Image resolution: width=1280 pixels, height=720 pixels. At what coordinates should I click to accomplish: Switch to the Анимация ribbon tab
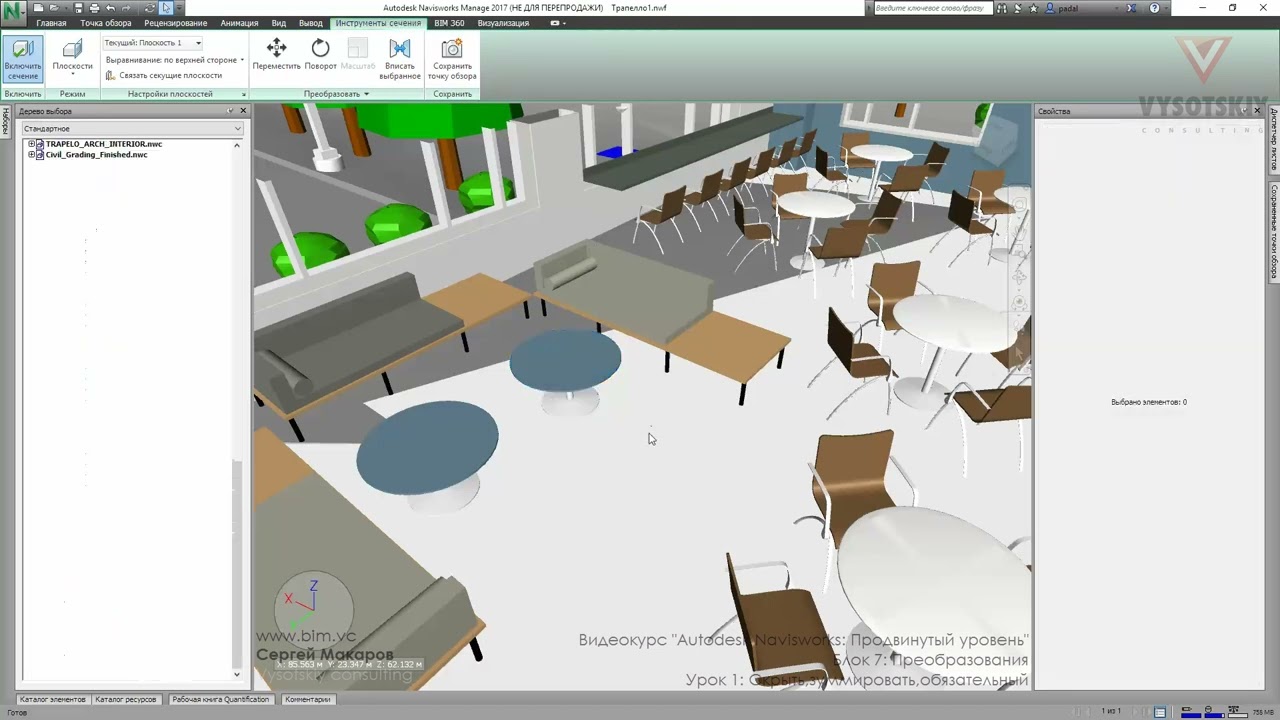point(239,23)
